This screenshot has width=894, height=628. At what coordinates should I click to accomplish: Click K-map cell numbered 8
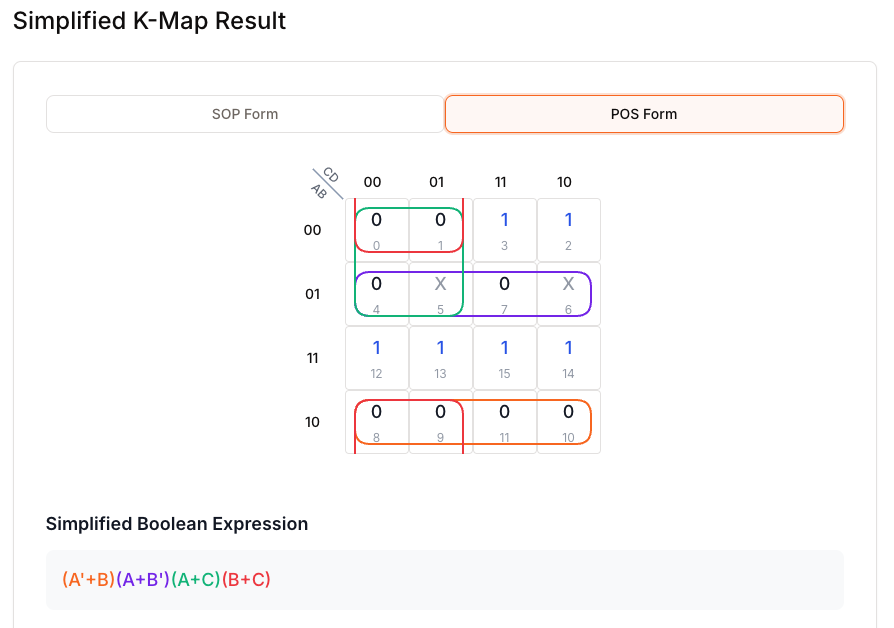pos(377,422)
